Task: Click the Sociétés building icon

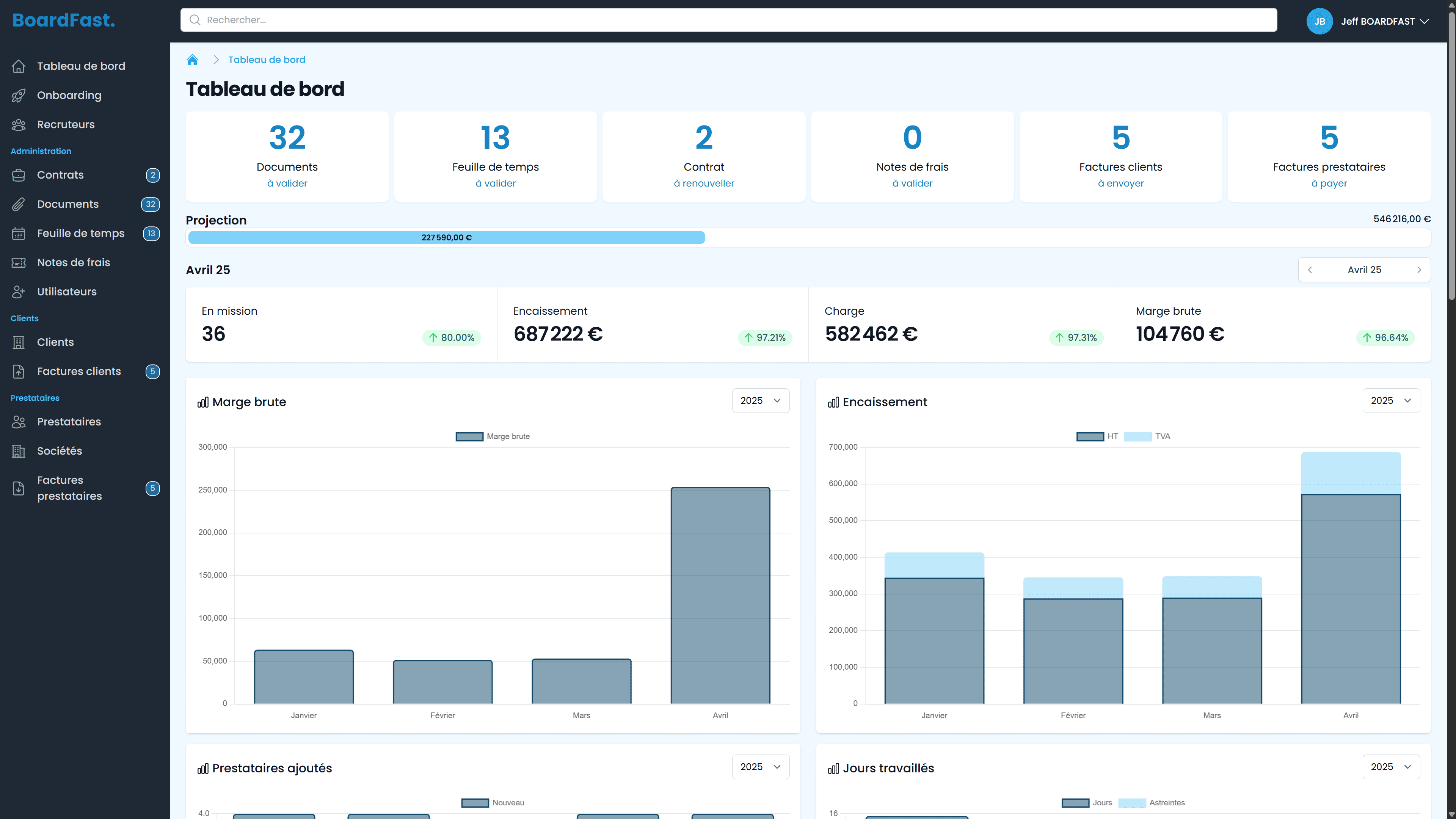Action: 19,451
